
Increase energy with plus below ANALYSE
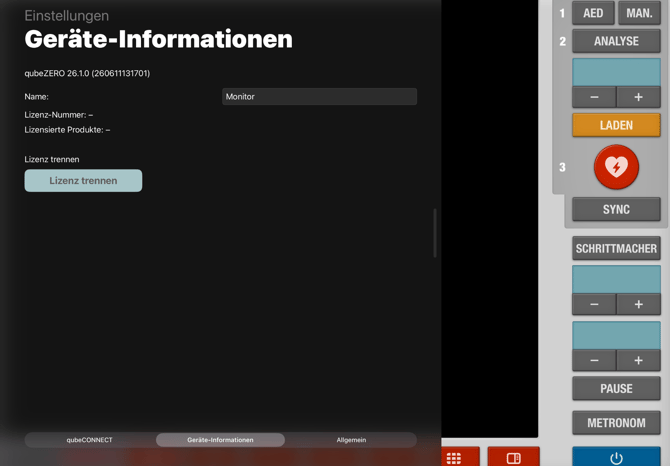[638, 97]
